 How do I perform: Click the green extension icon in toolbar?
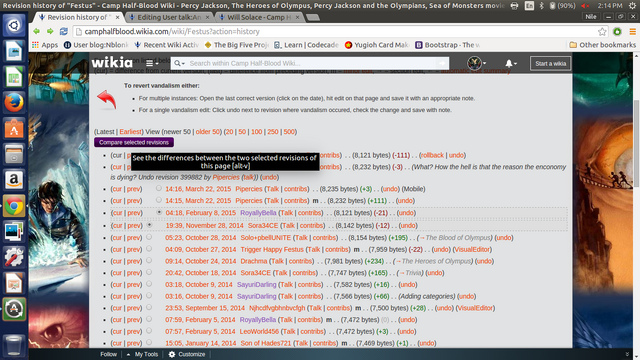(618, 31)
